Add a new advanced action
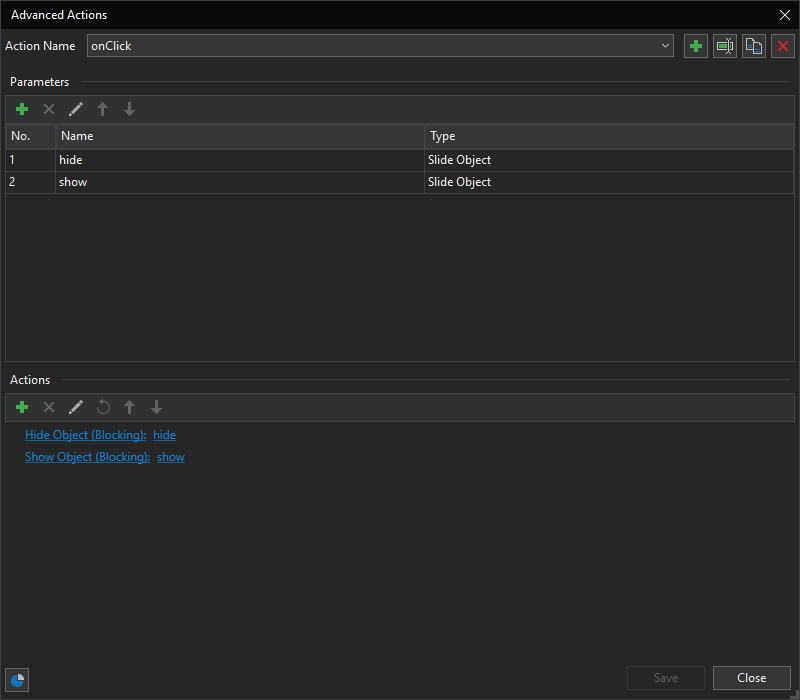Screen dimensions: 800x700 [696, 46]
